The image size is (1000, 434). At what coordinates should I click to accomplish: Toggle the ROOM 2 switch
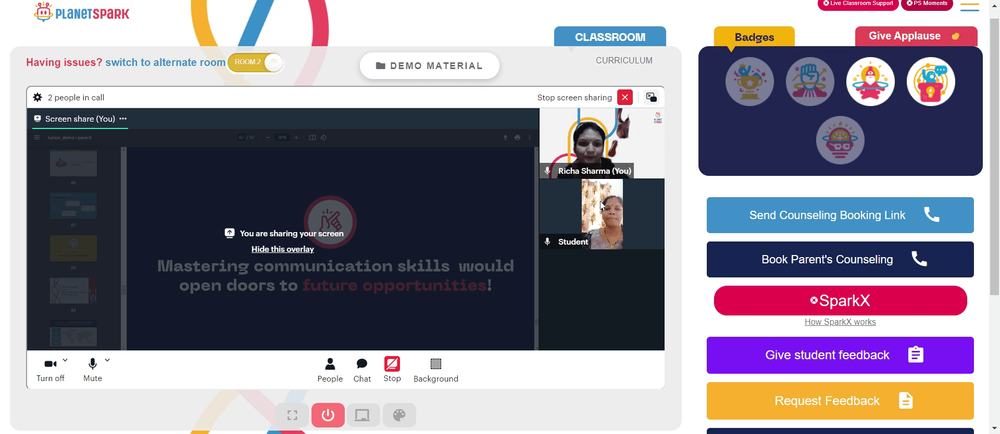255,62
